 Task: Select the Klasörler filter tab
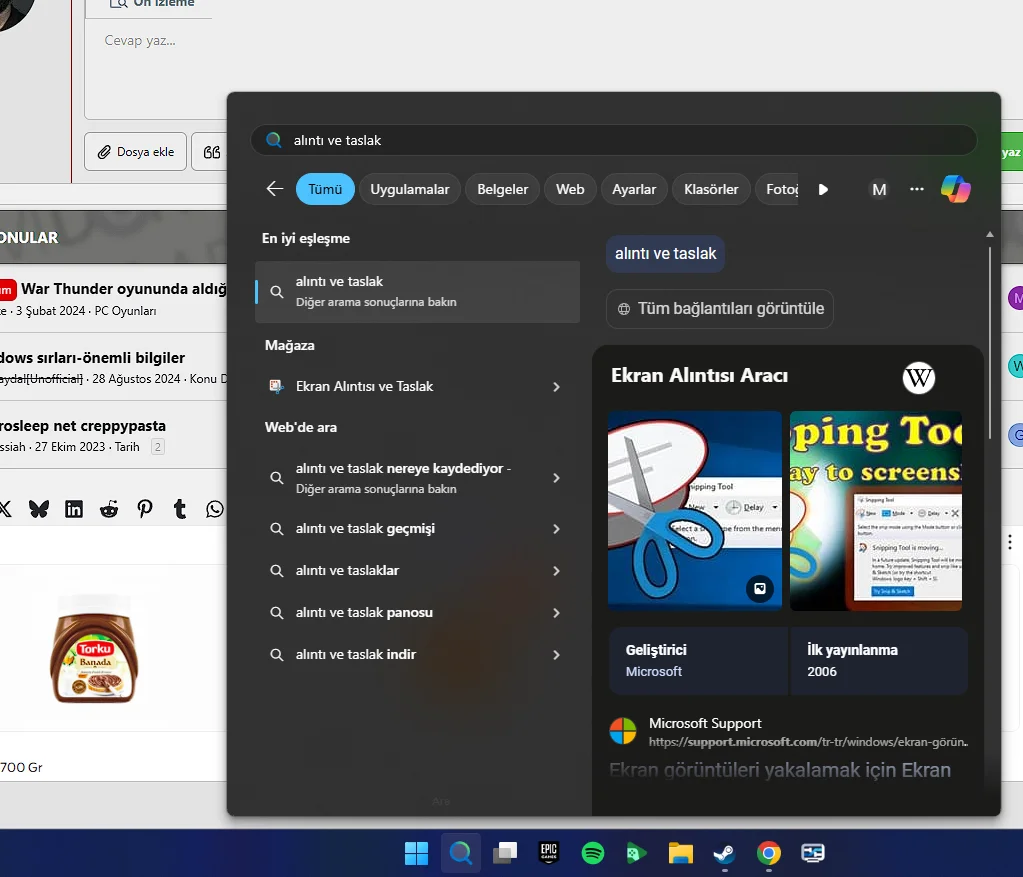tap(711, 189)
